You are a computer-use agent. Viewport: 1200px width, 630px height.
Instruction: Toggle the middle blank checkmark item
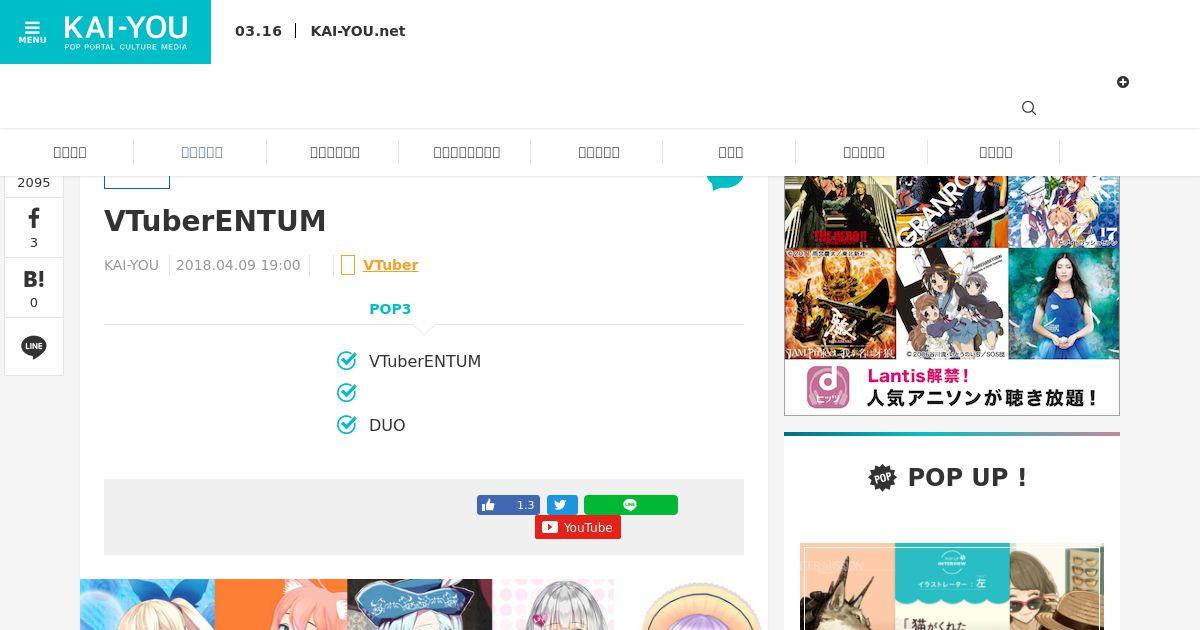pos(347,393)
